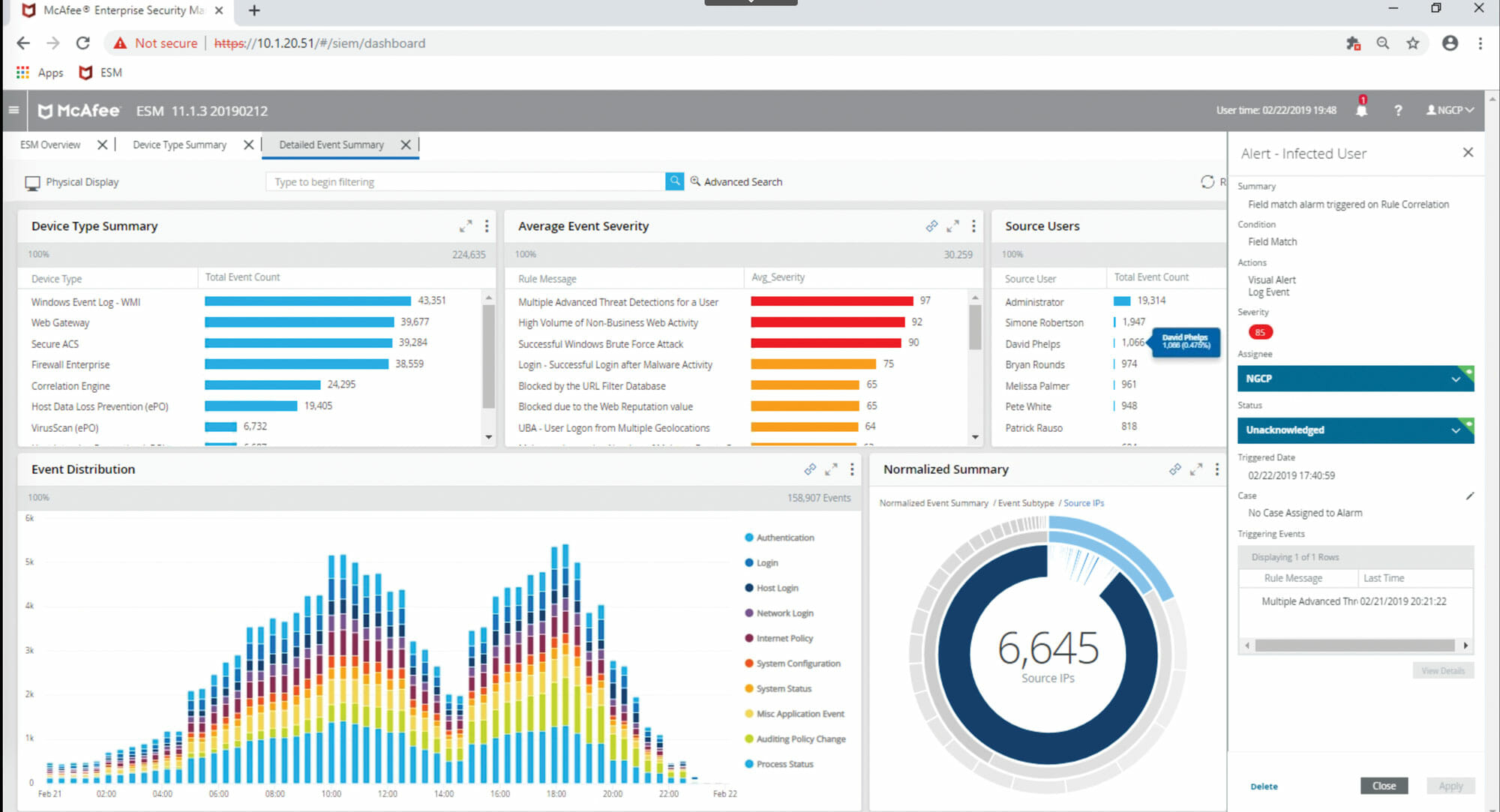The image size is (1500, 812).
Task: Open the Source IPs link in Normalized Summary
Action: pos(1083,503)
